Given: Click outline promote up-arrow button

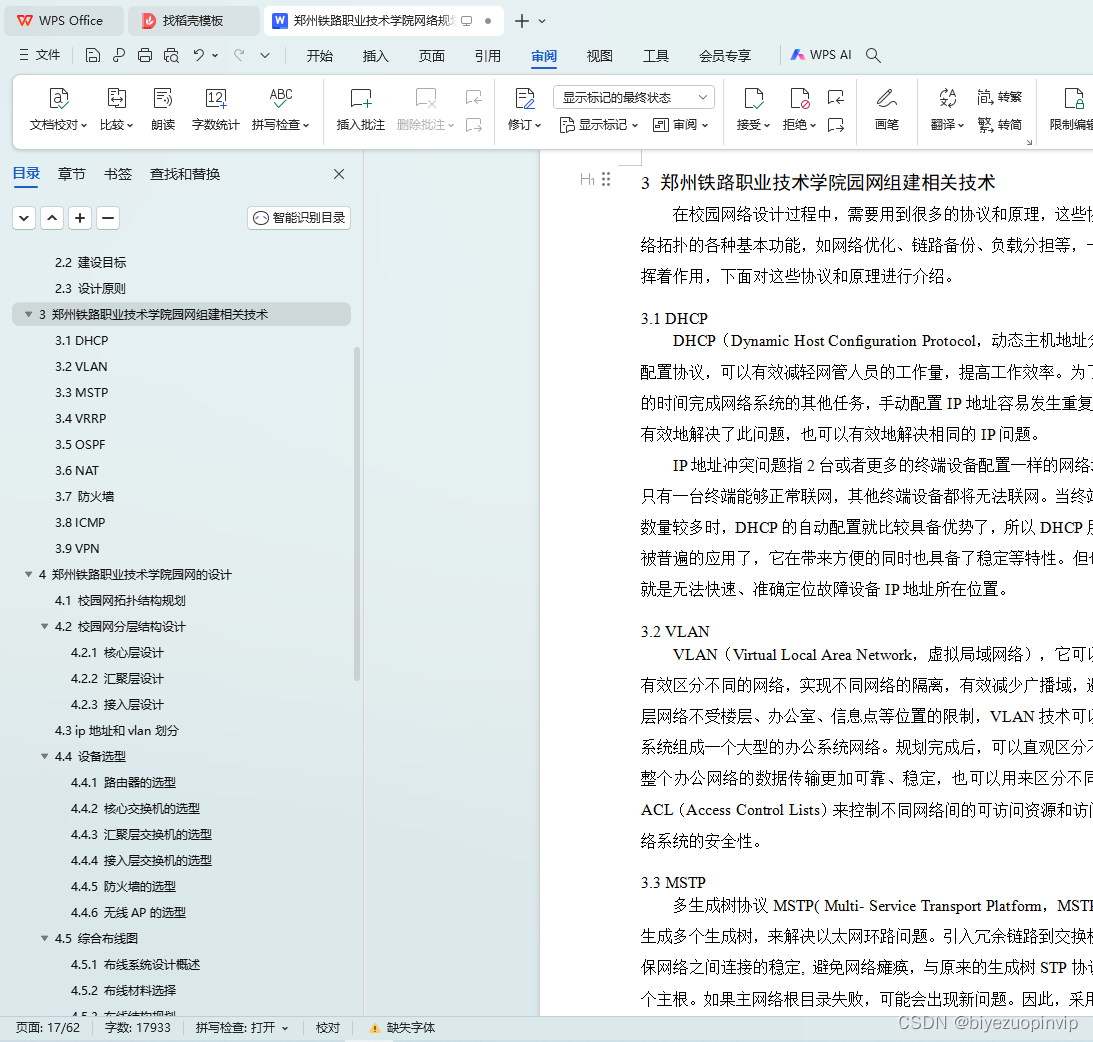Looking at the screenshot, I should coord(52,218).
